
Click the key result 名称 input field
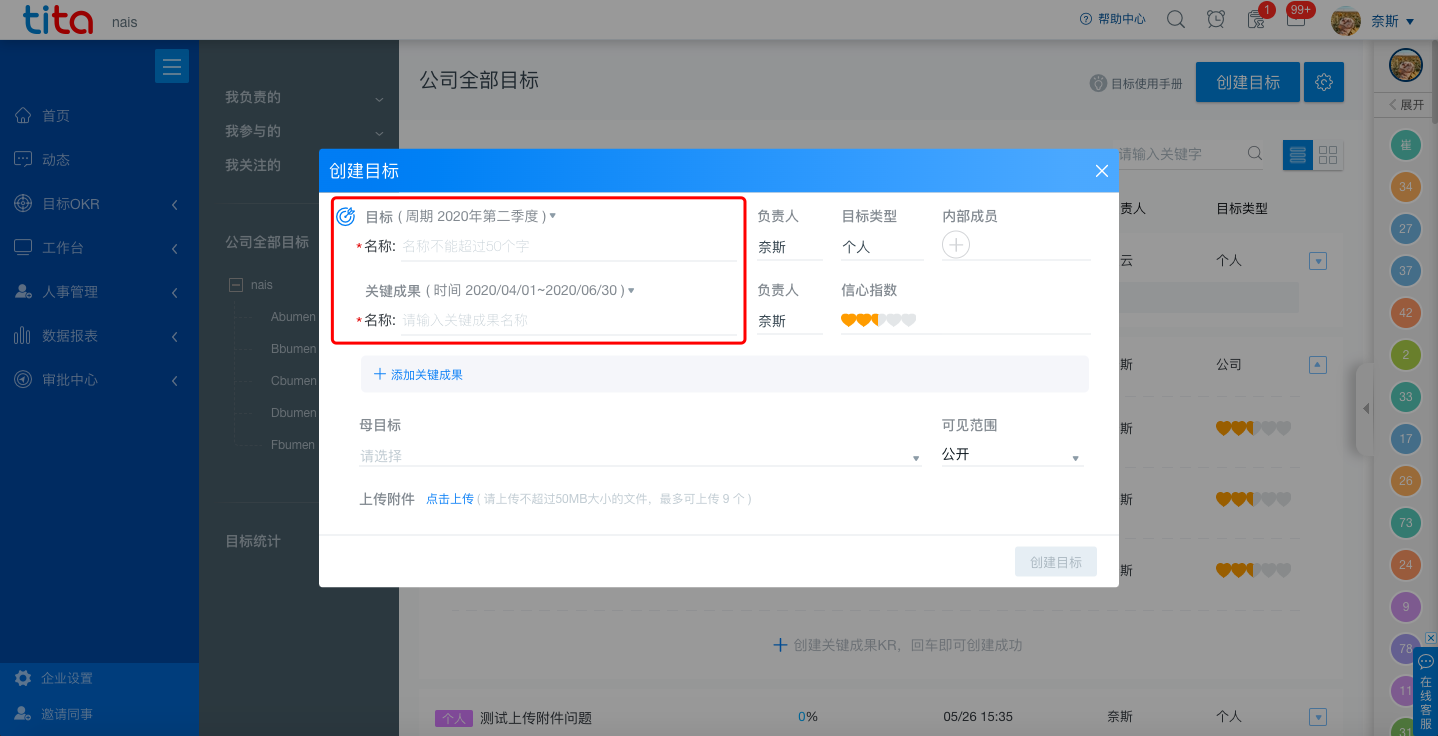569,320
